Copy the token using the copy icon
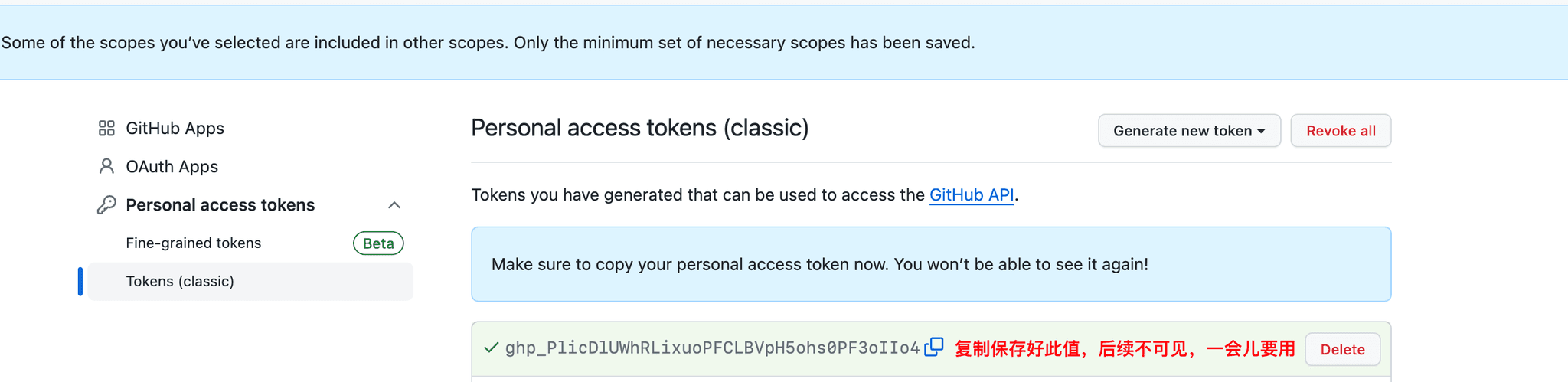 [934, 347]
